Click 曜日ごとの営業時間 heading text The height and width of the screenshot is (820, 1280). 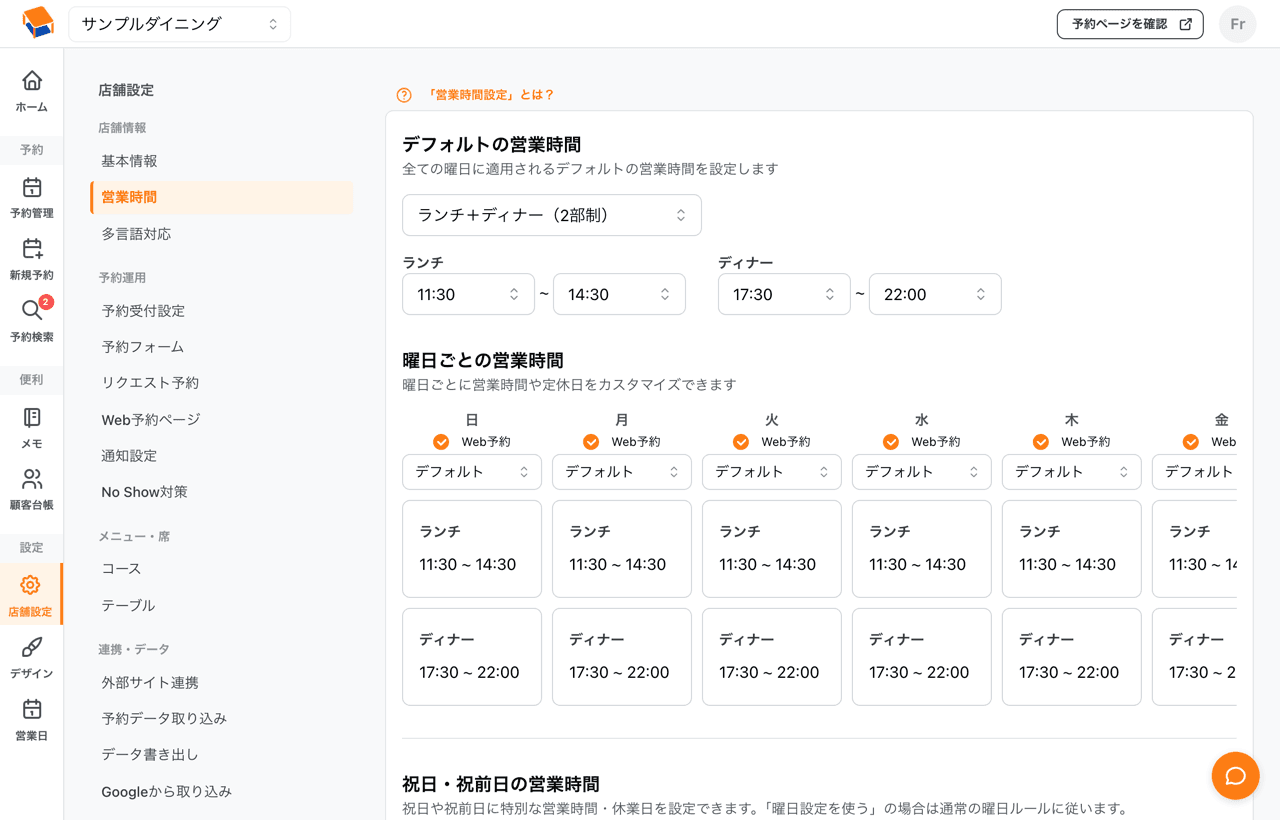point(483,360)
